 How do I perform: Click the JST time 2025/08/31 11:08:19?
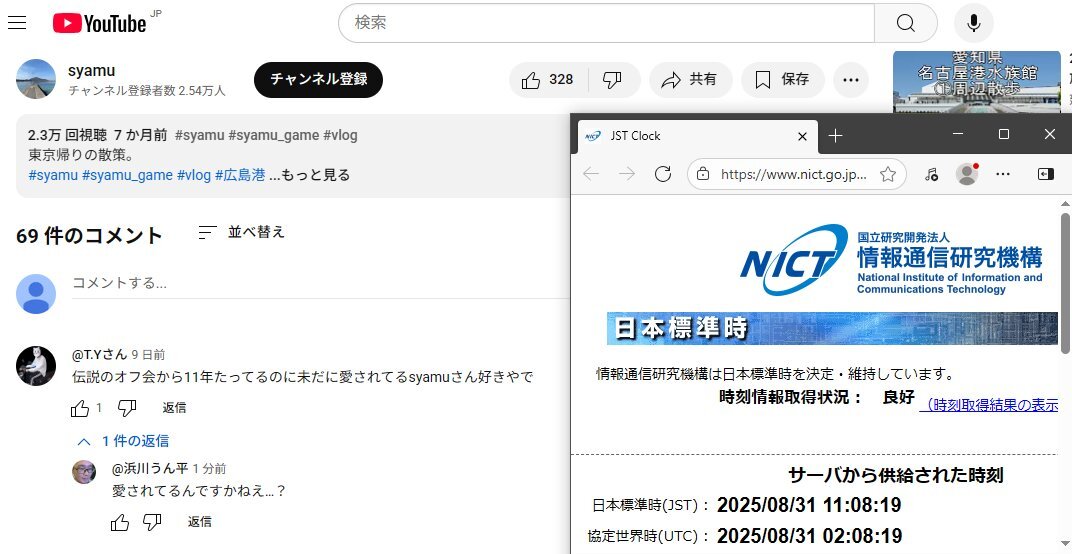pyautogui.click(x=809, y=505)
